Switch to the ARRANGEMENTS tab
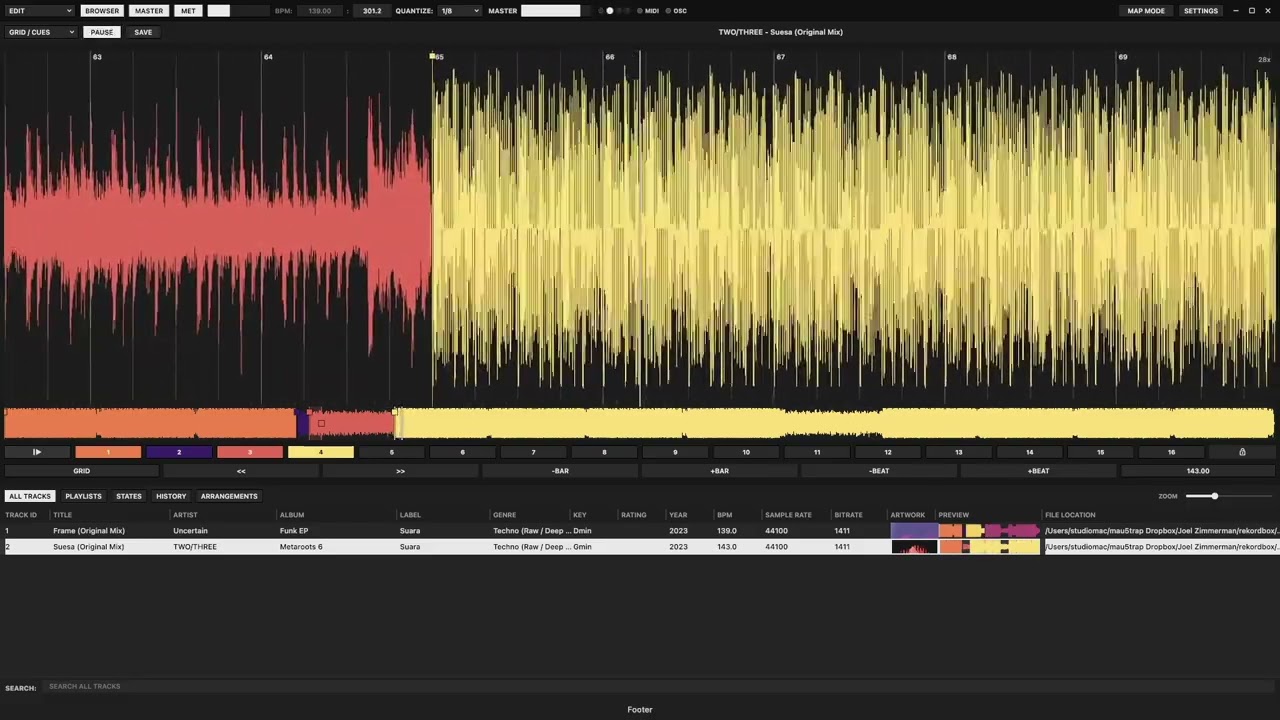 pyautogui.click(x=229, y=496)
